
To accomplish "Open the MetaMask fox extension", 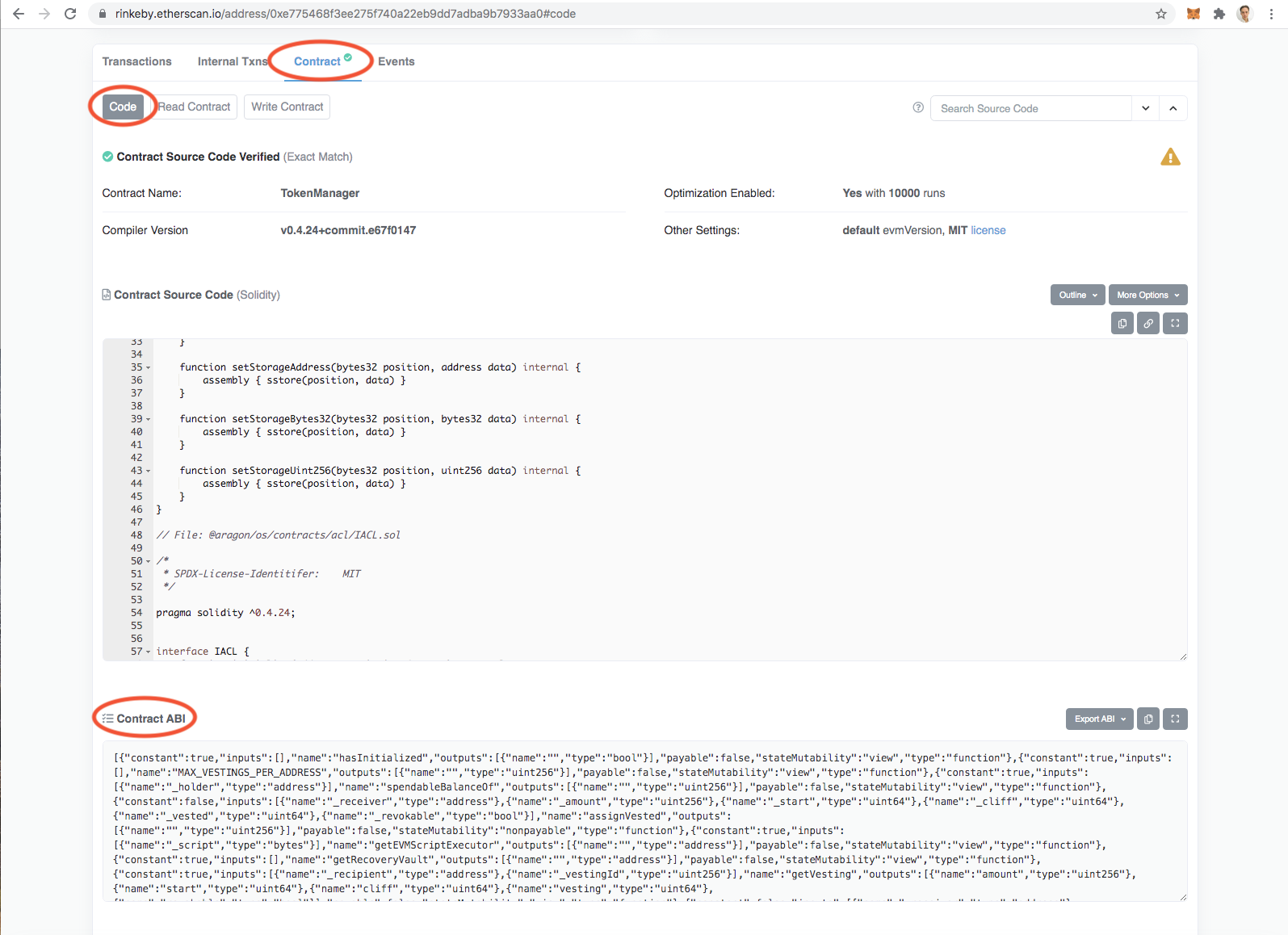I will 1194,14.
